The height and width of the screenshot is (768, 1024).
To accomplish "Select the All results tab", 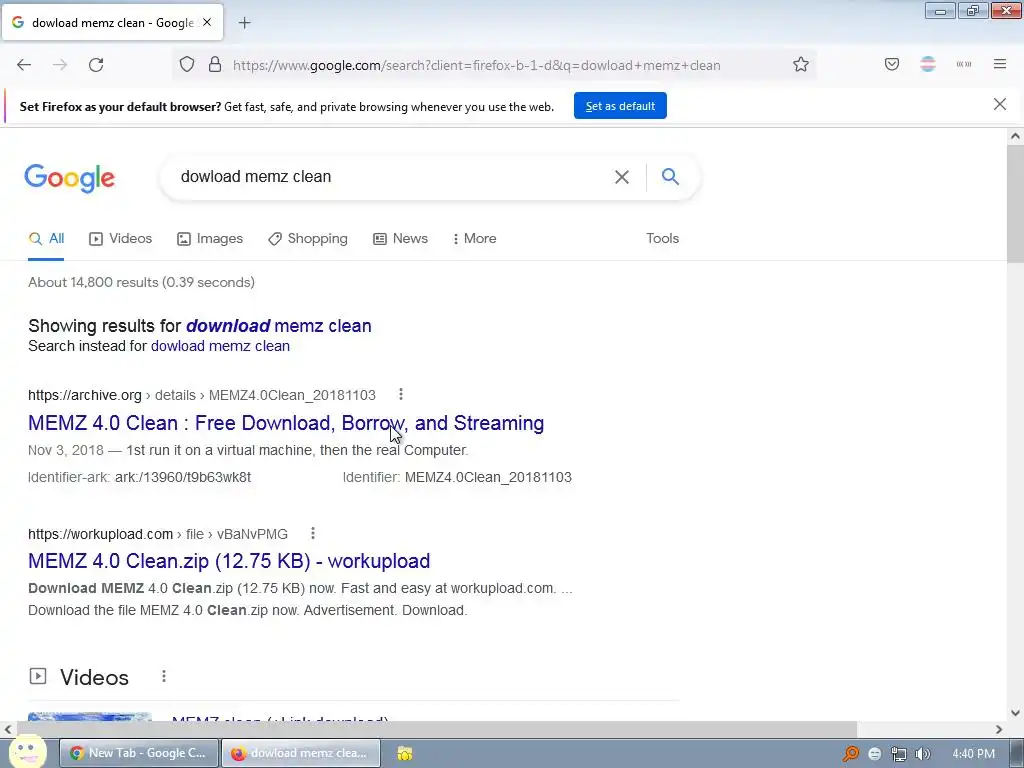I will point(46,239).
